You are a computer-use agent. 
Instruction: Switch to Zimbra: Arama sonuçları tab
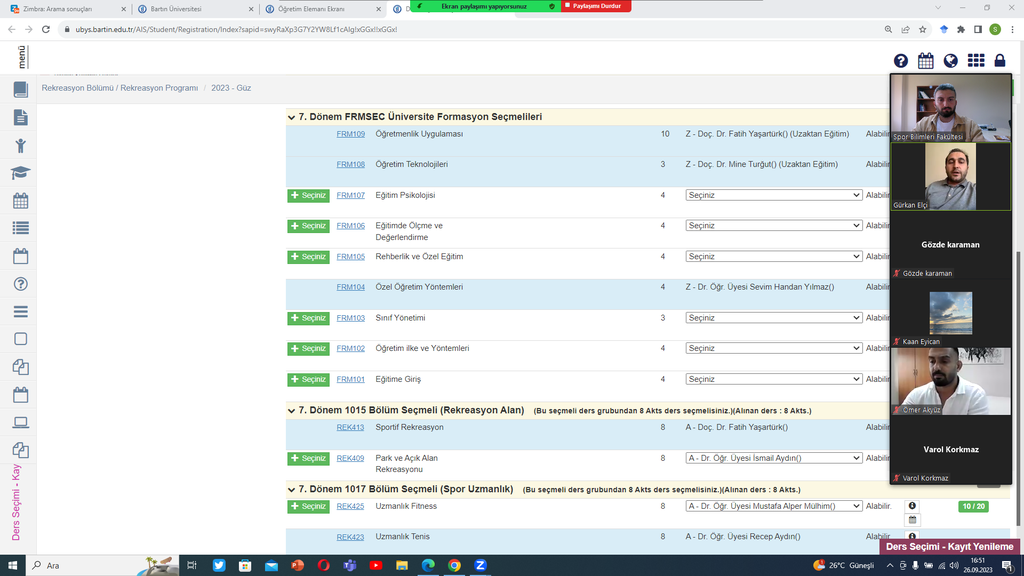(x=65, y=9)
